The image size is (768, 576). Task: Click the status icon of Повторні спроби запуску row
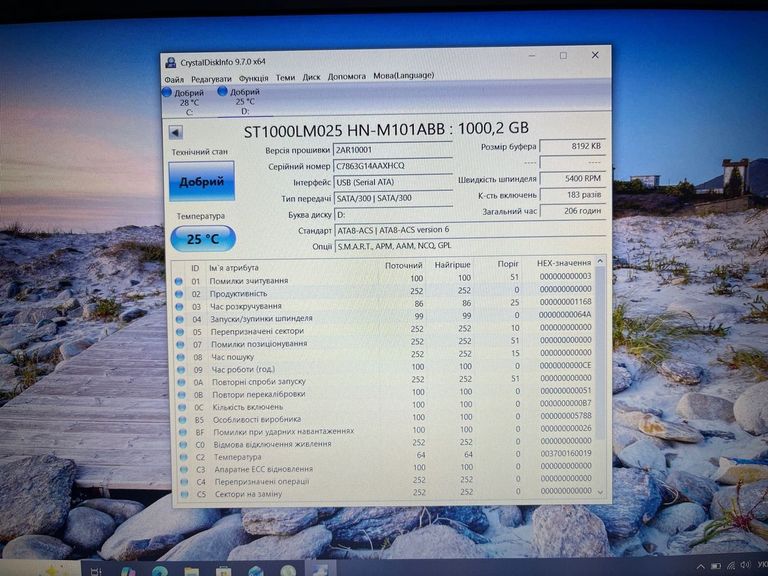(x=182, y=383)
